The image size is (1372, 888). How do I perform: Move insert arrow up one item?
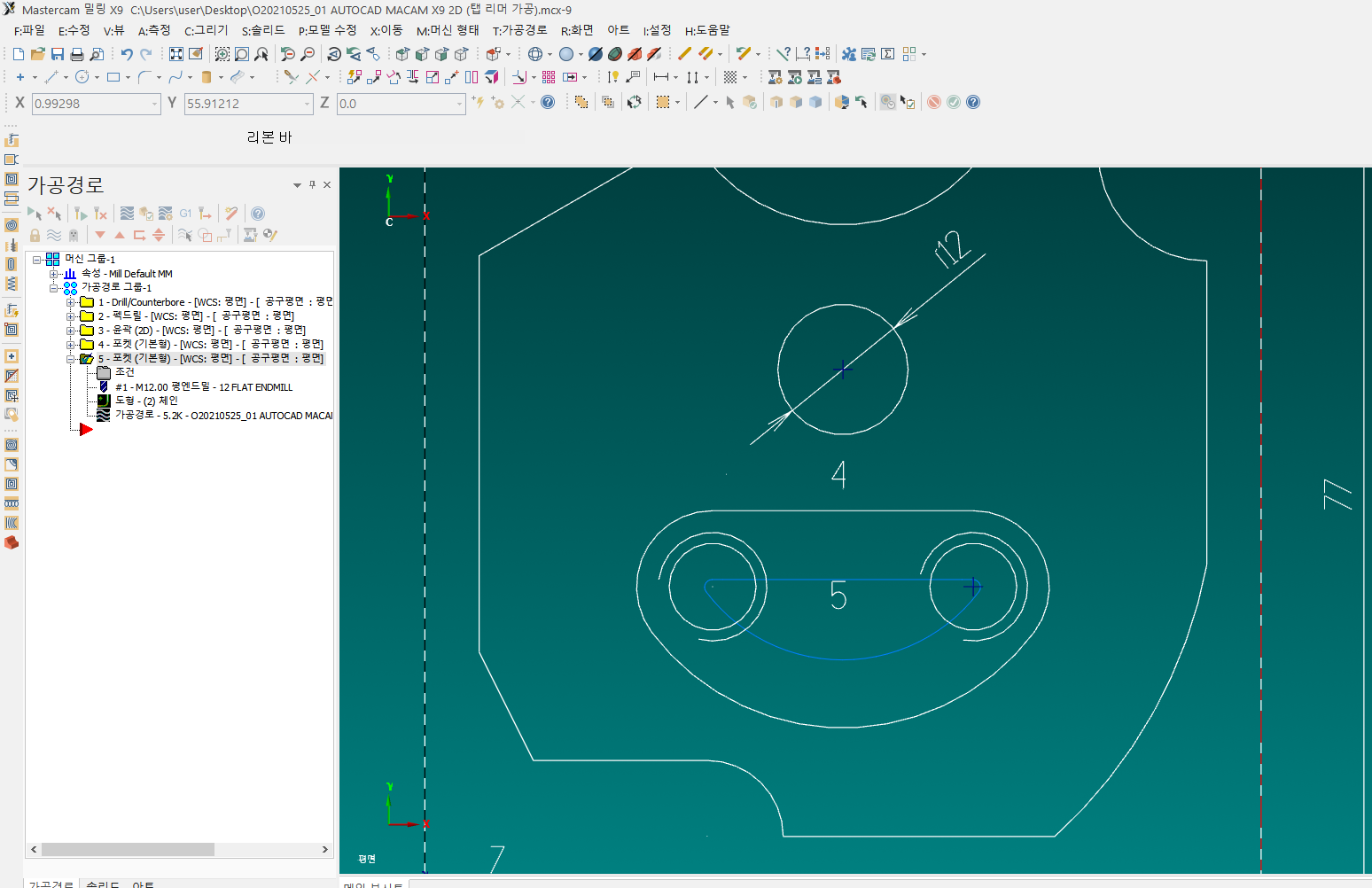120,235
